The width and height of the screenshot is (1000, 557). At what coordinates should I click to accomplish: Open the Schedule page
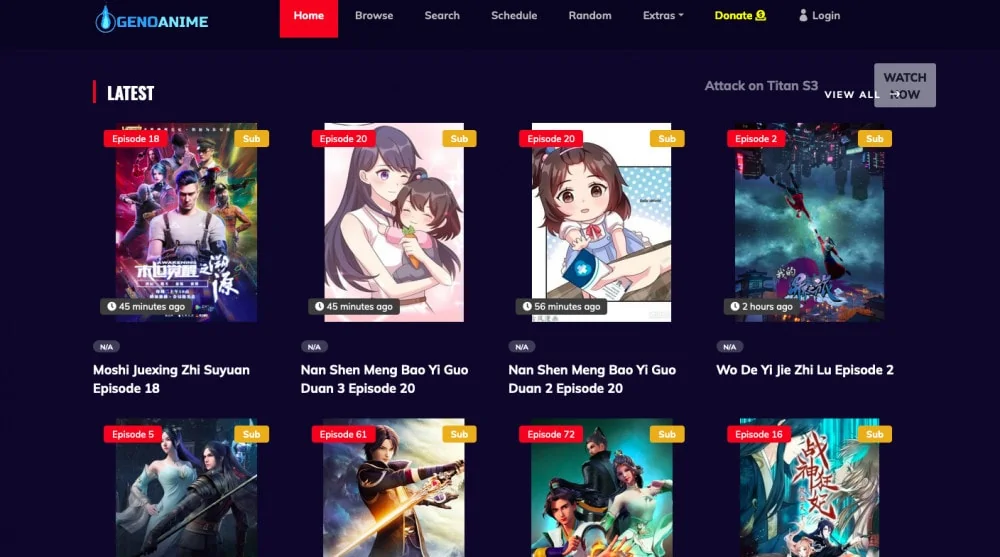coord(514,15)
